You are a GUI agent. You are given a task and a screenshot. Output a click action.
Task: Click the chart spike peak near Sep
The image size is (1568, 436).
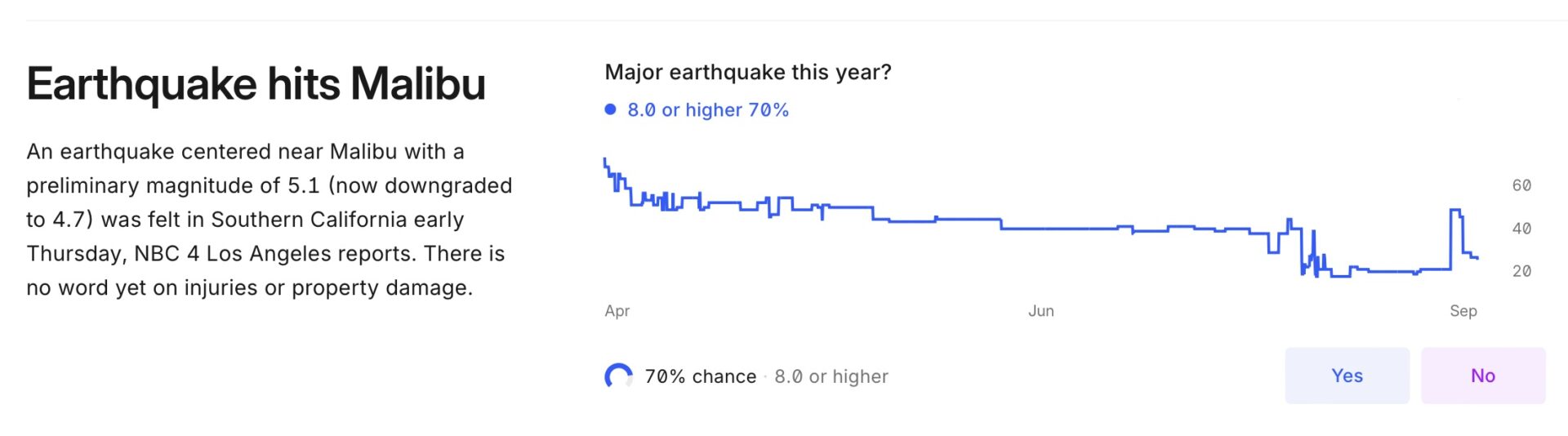tap(1455, 211)
